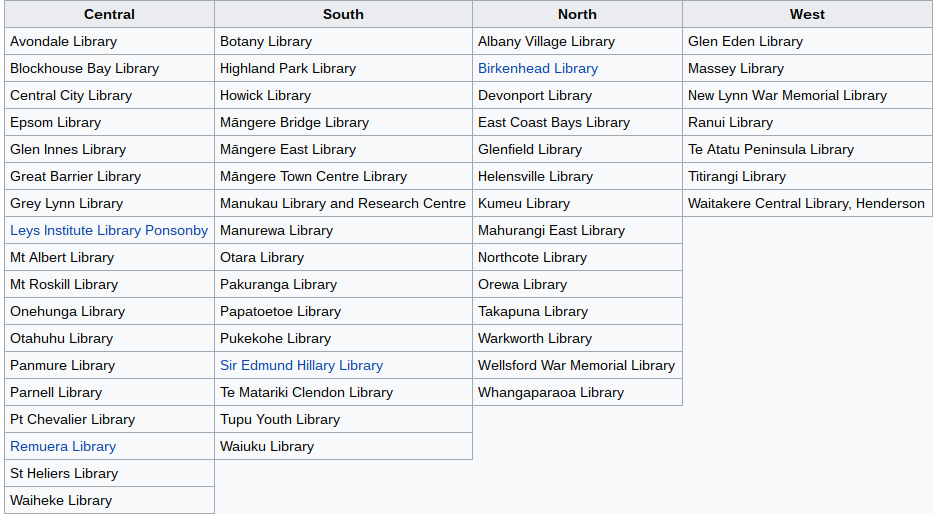
Task: Select the Whangaparaoa Library cell
Action: [577, 392]
